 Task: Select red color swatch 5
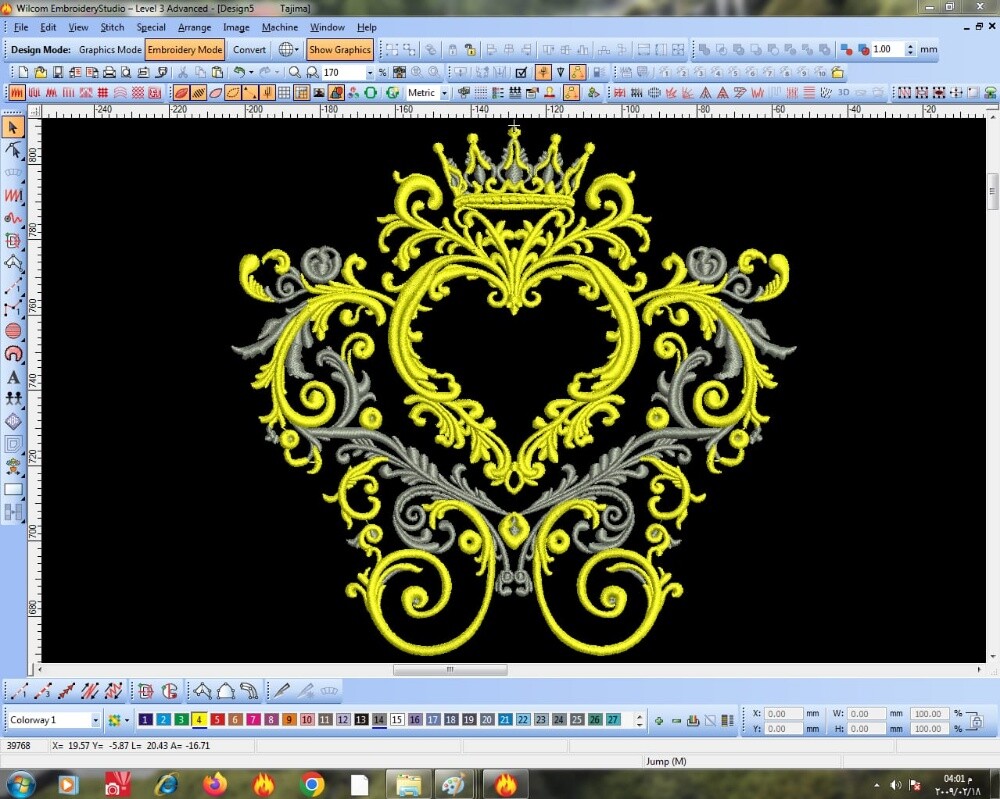point(217,720)
